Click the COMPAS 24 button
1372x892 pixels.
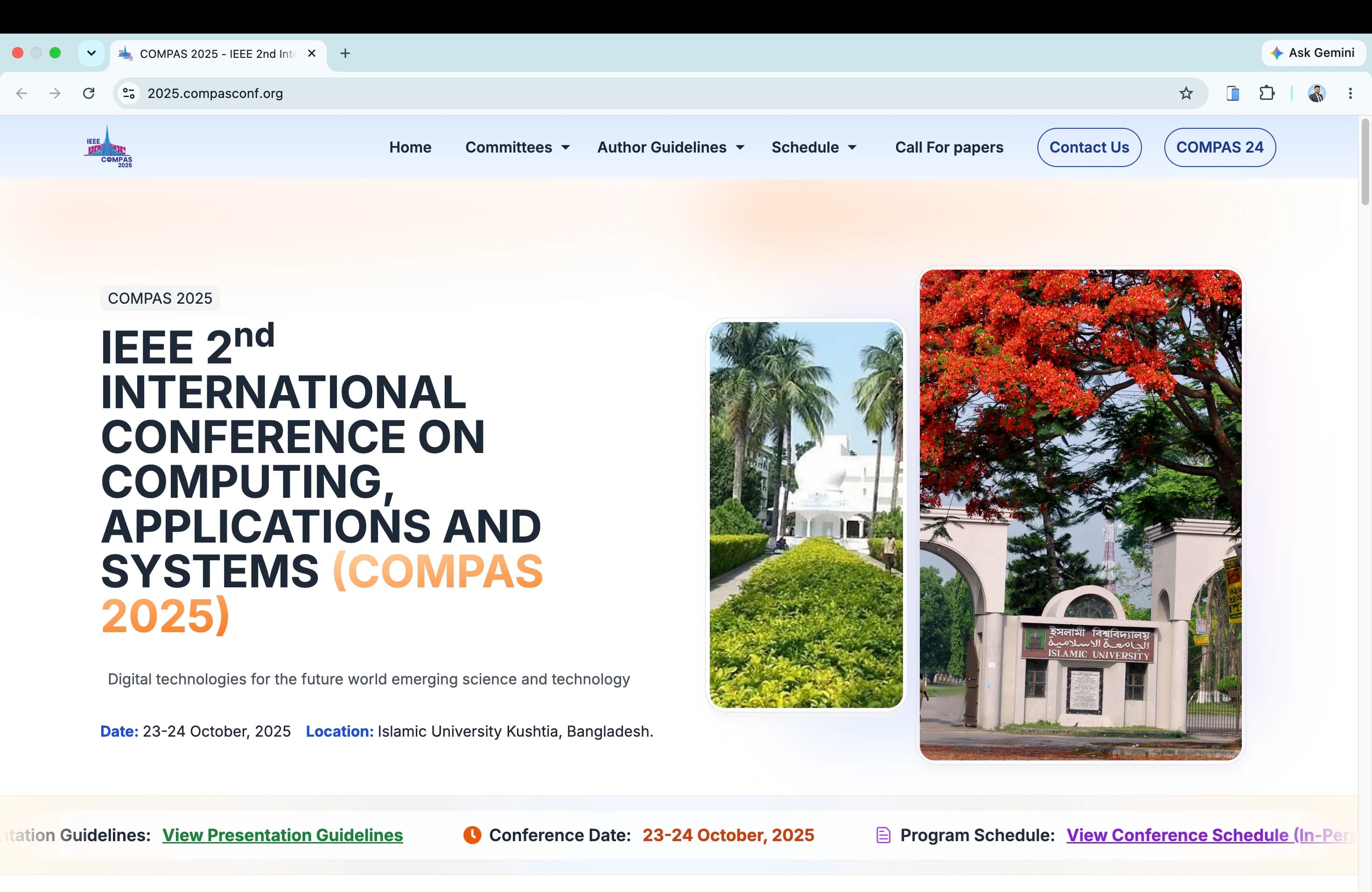[1220, 147]
